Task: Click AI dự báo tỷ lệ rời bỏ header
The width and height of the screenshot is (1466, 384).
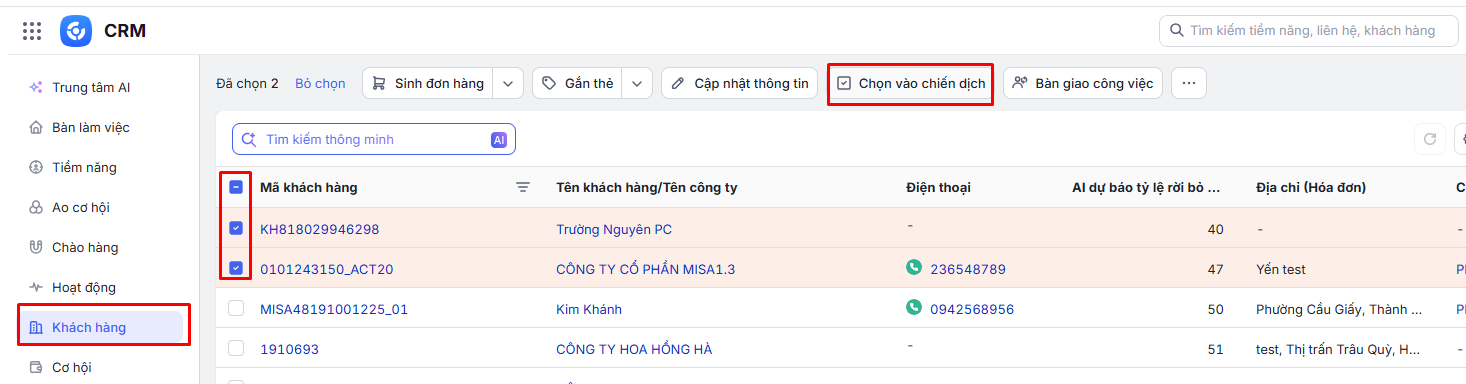Action: coord(1147,187)
